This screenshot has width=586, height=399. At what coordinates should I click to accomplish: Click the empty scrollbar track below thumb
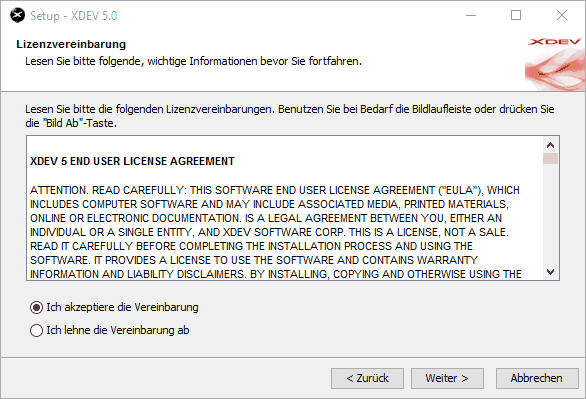550,214
